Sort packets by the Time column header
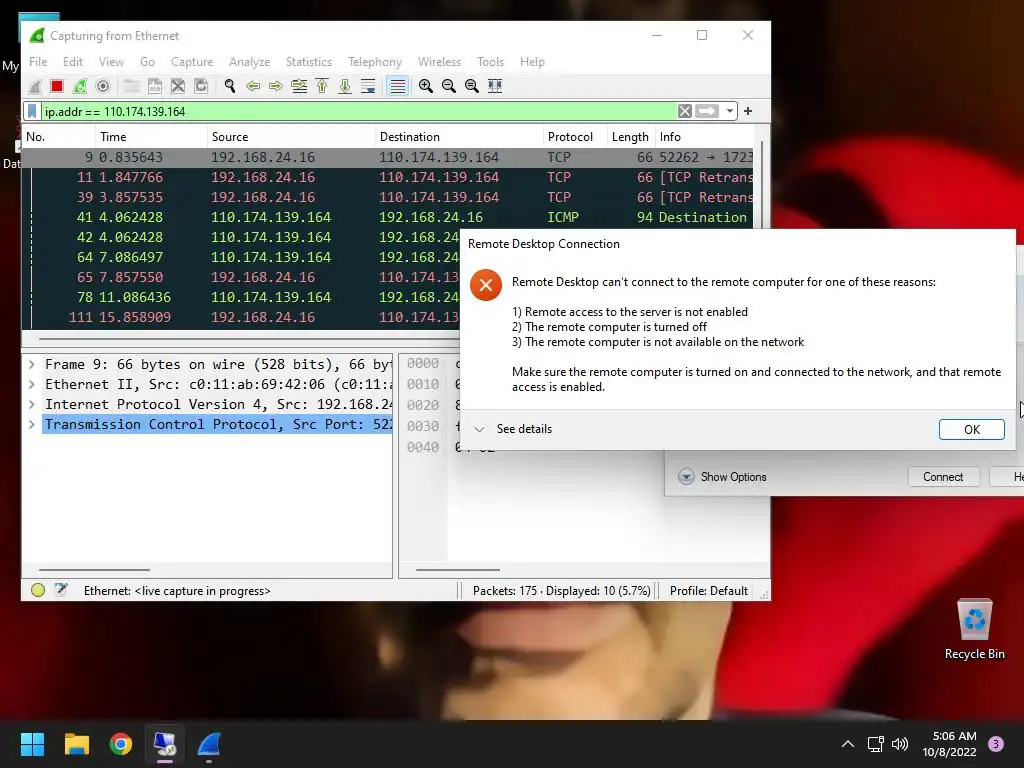Viewport: 1024px width, 768px height. [151, 136]
